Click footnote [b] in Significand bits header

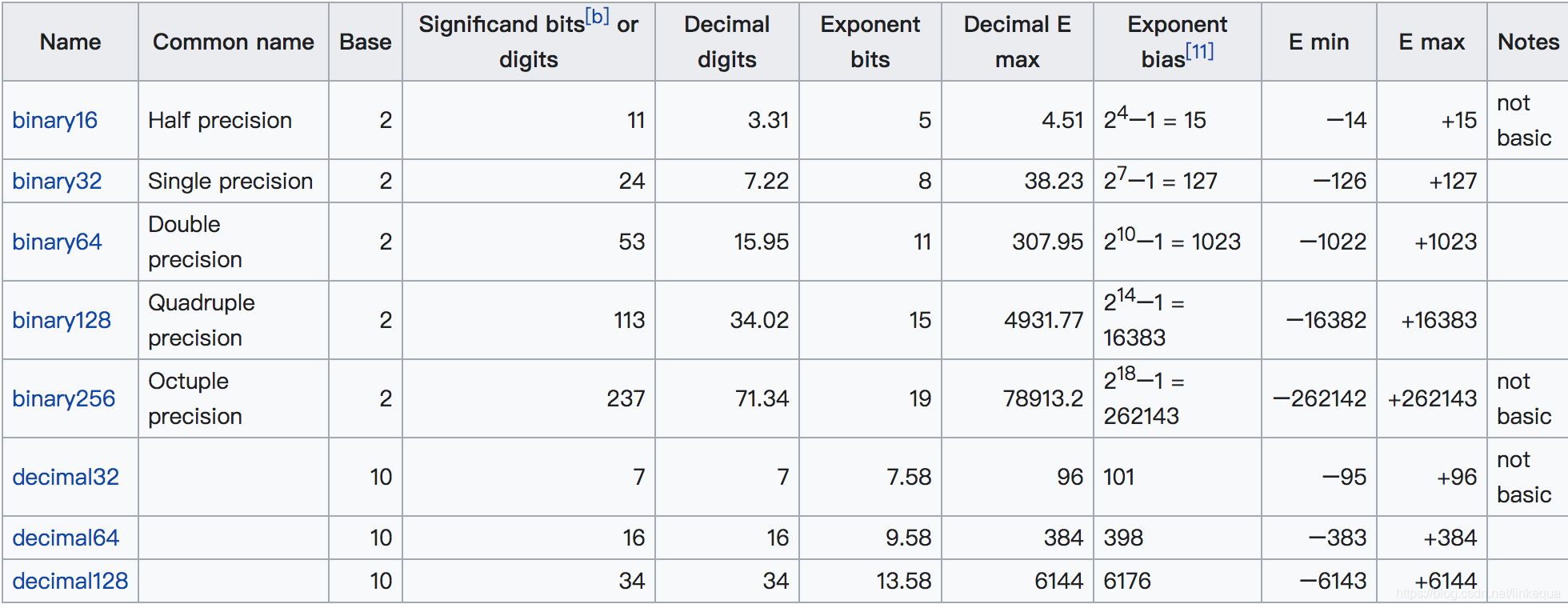[x=597, y=17]
